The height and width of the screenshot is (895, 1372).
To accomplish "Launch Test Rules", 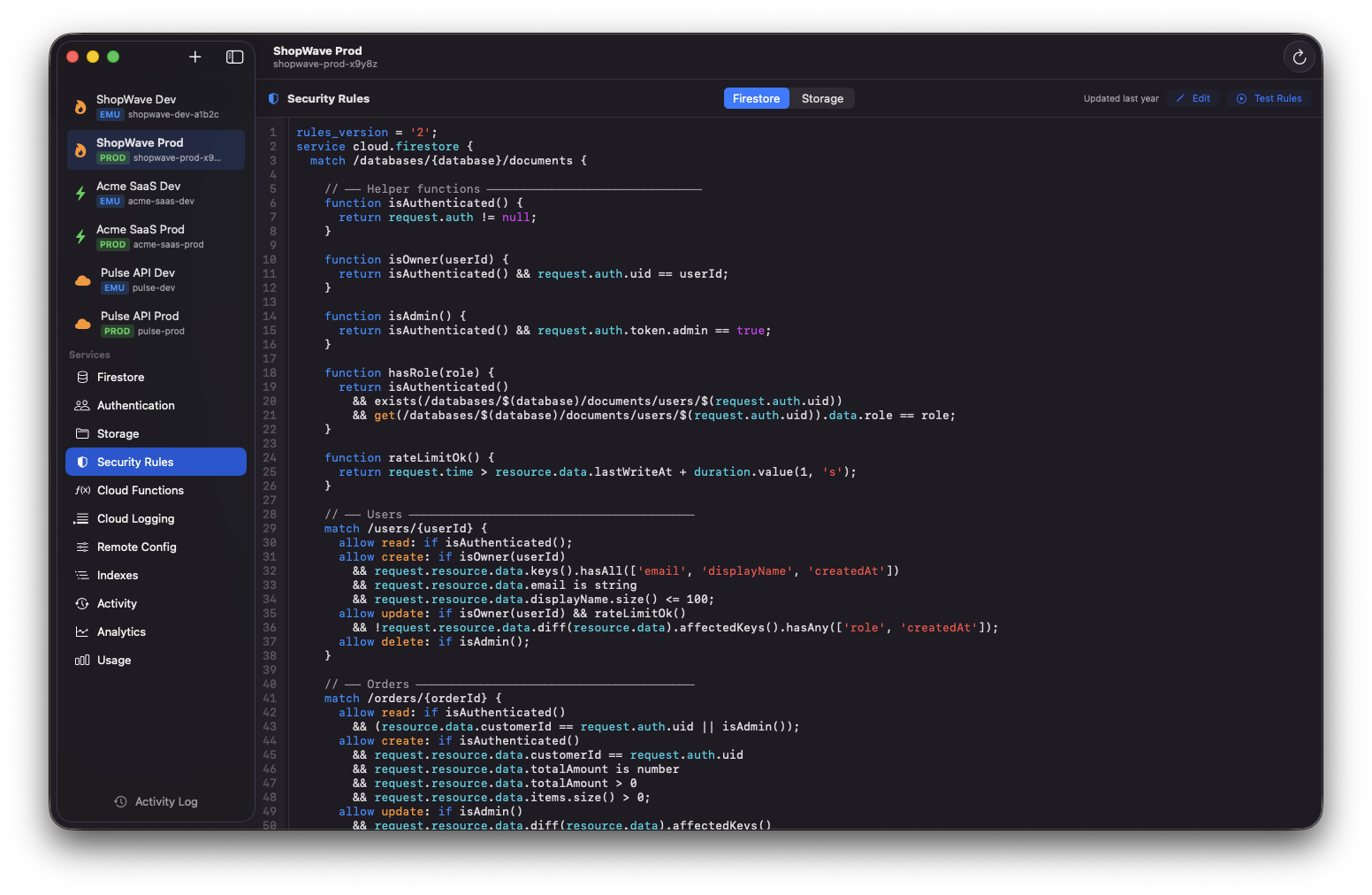I will pos(1269,98).
